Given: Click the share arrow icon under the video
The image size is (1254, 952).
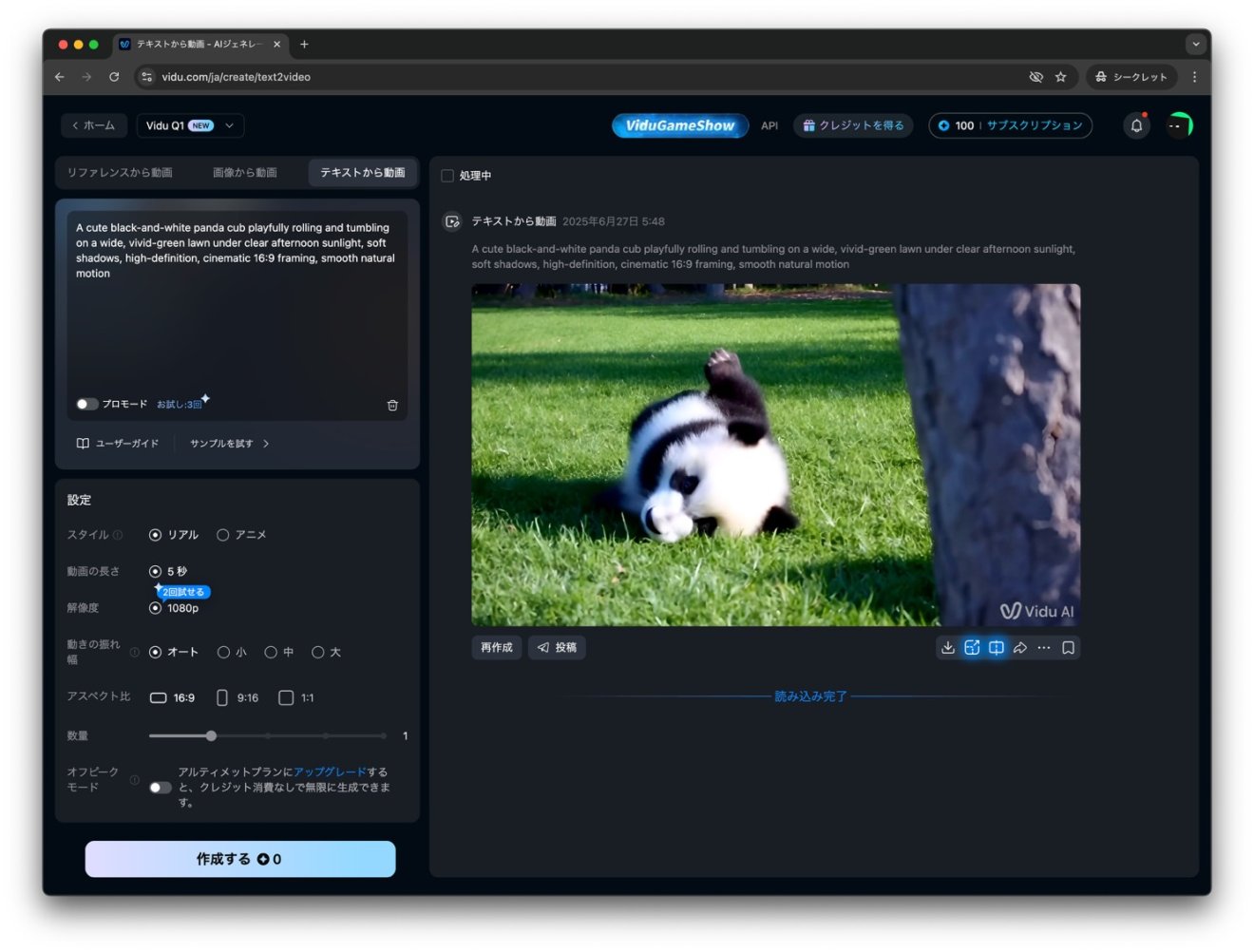Looking at the screenshot, I should click(x=1020, y=648).
